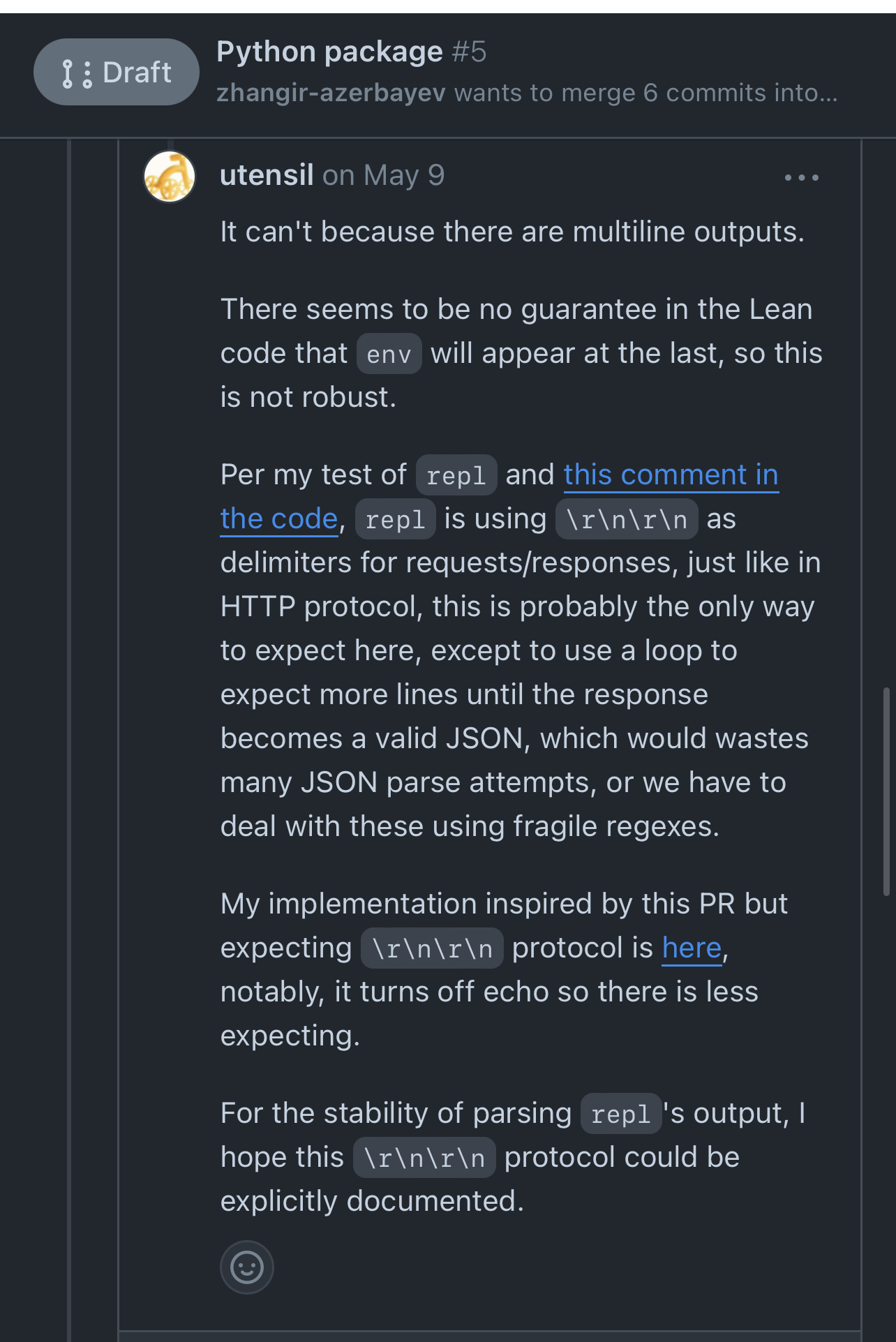Click the PR number #5
Screen dimensions: 896x1342
[469, 52]
